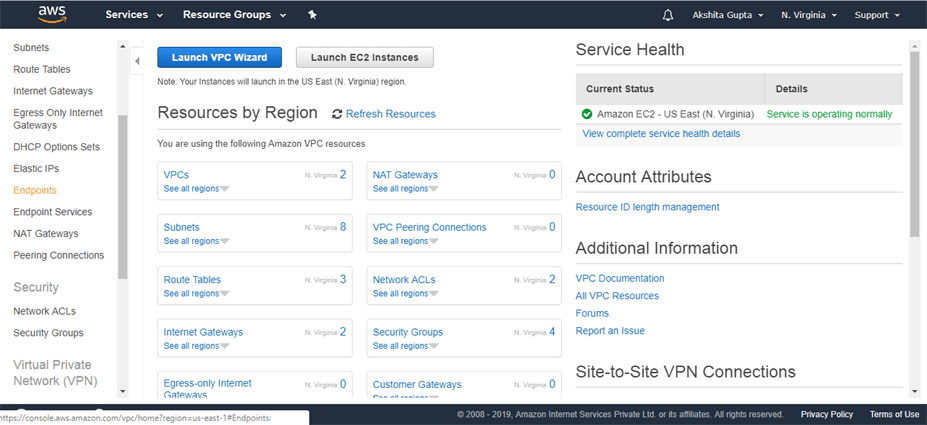Open View complete service health details link
This screenshot has width=927, height=425.
661,133
